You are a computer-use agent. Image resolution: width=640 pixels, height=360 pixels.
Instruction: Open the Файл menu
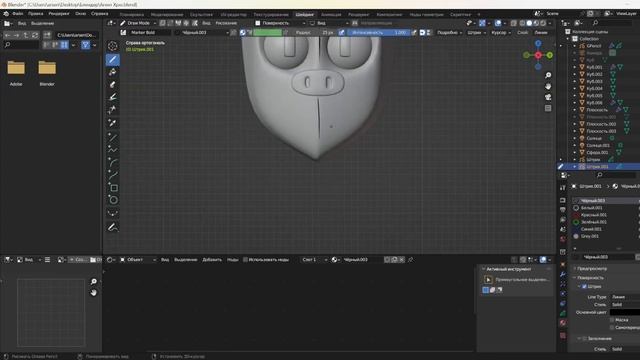coord(18,13)
